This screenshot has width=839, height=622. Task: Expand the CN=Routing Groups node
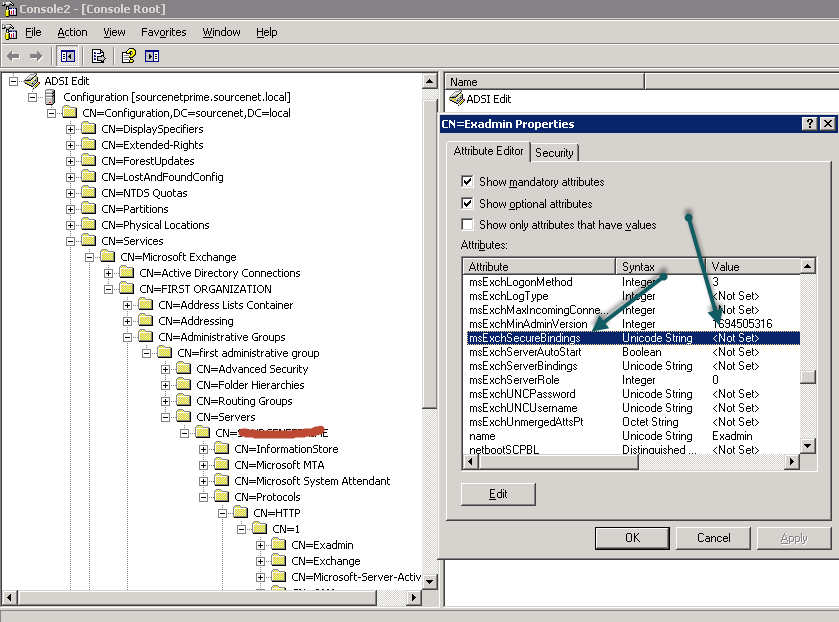[x=166, y=401]
